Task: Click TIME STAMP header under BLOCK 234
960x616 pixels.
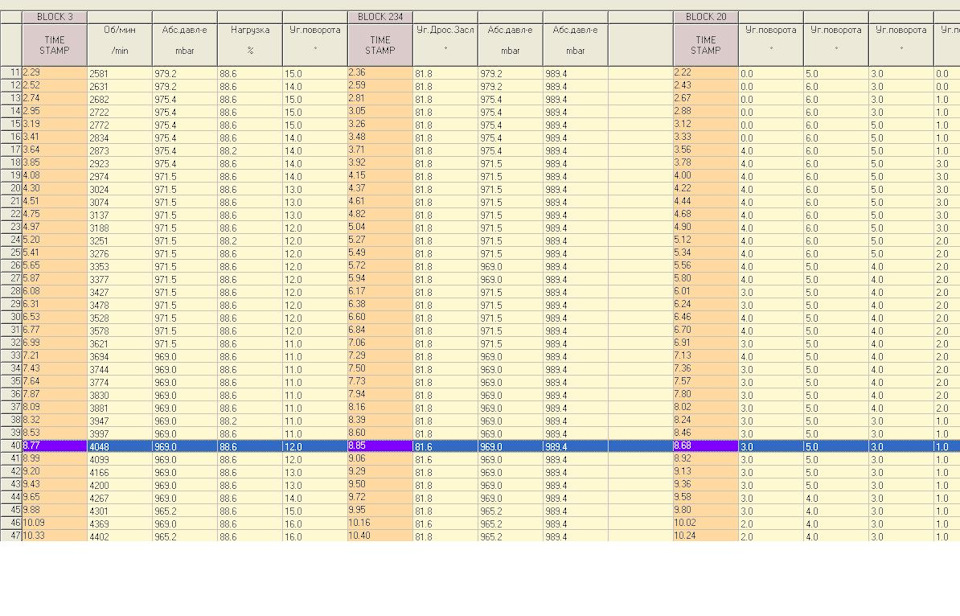Action: pos(380,45)
